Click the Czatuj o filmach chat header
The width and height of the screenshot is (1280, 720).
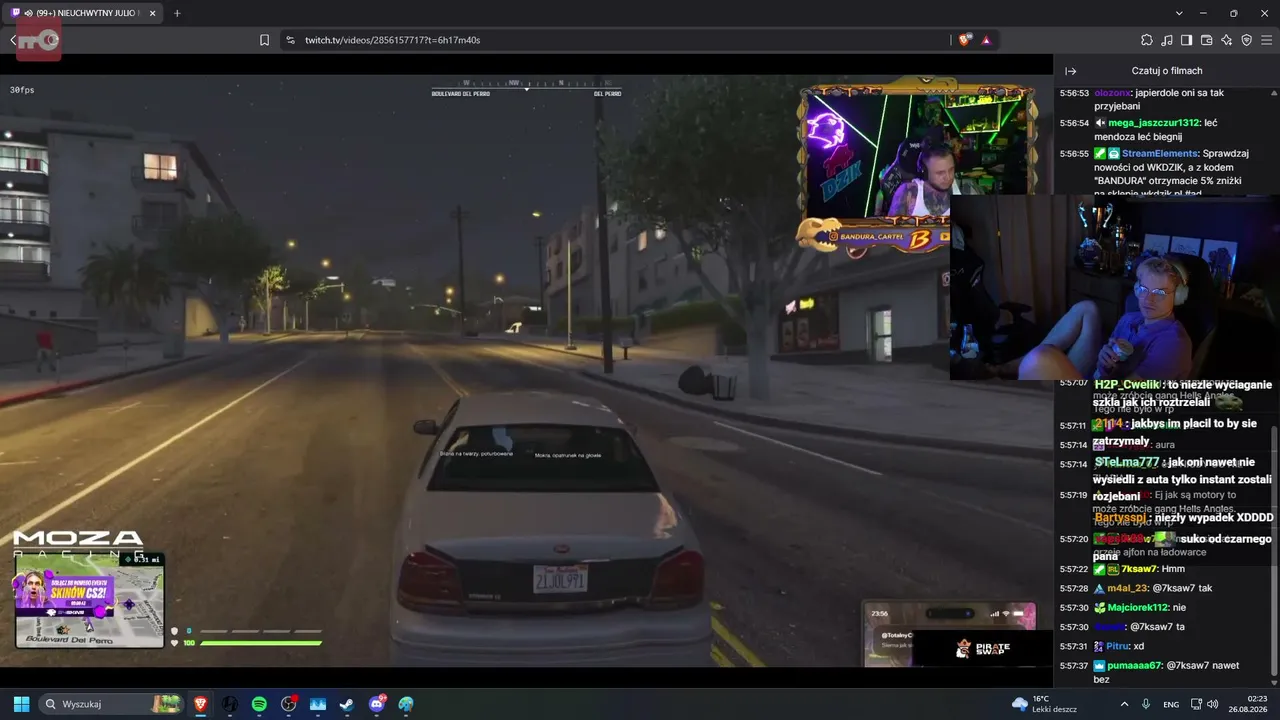tap(1167, 71)
